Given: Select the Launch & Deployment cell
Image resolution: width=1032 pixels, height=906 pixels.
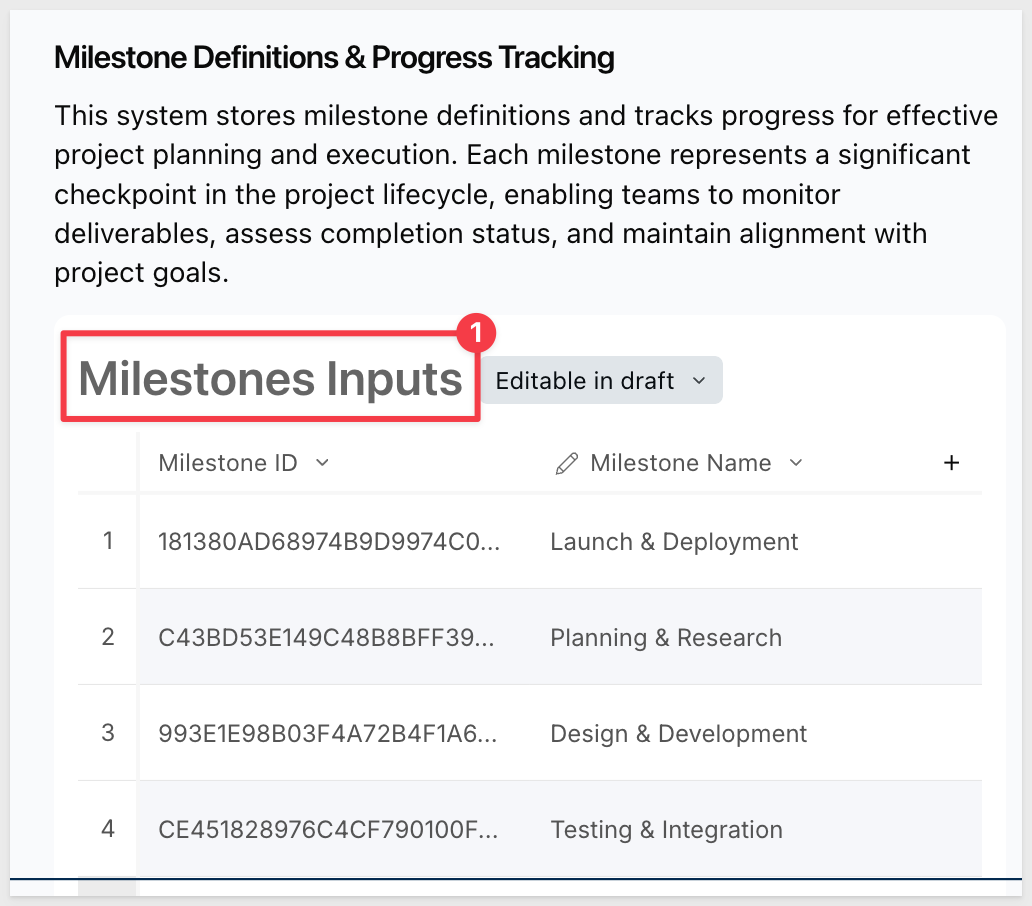Looking at the screenshot, I should tap(674, 541).
